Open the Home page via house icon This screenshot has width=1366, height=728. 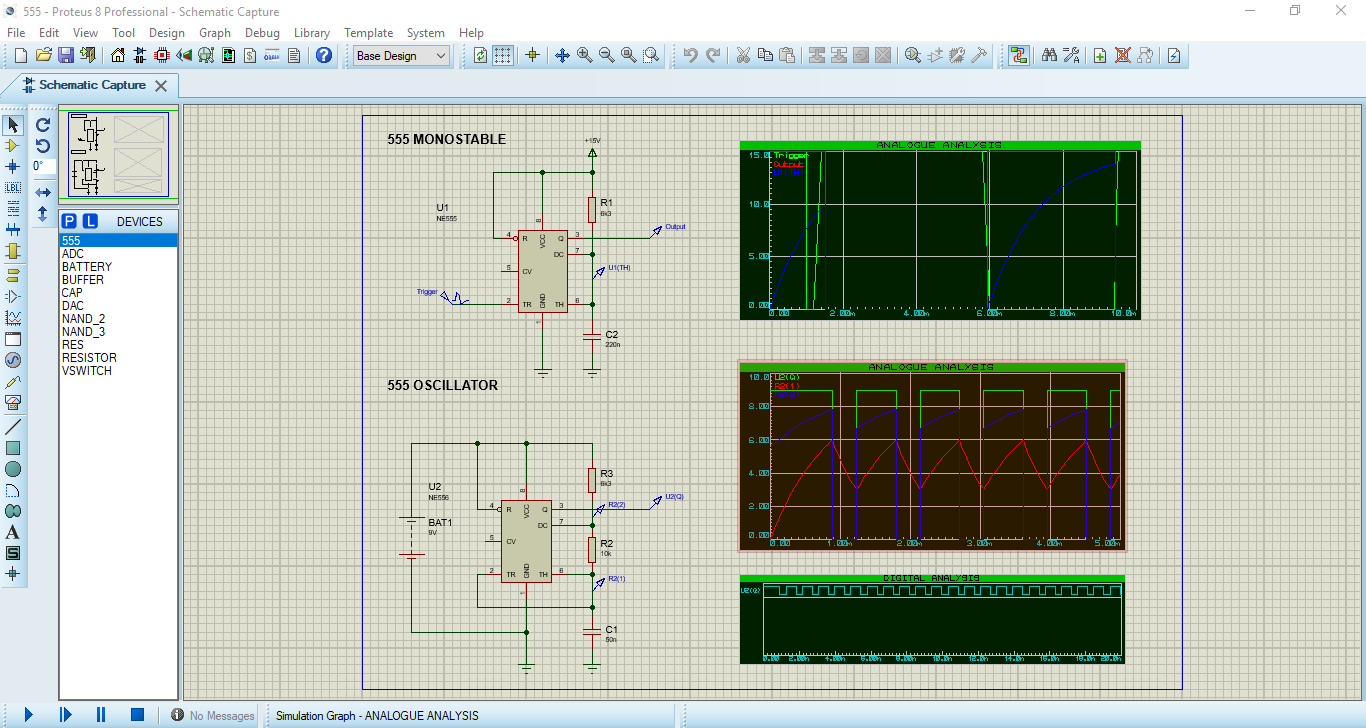118,56
